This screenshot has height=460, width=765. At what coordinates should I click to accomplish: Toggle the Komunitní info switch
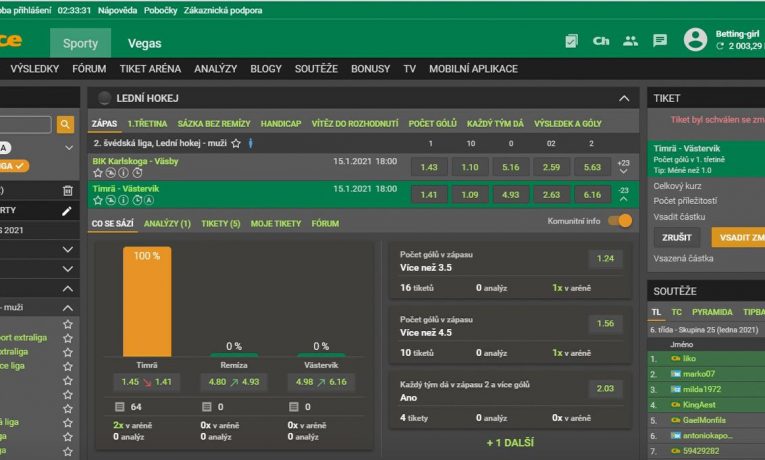[620, 221]
